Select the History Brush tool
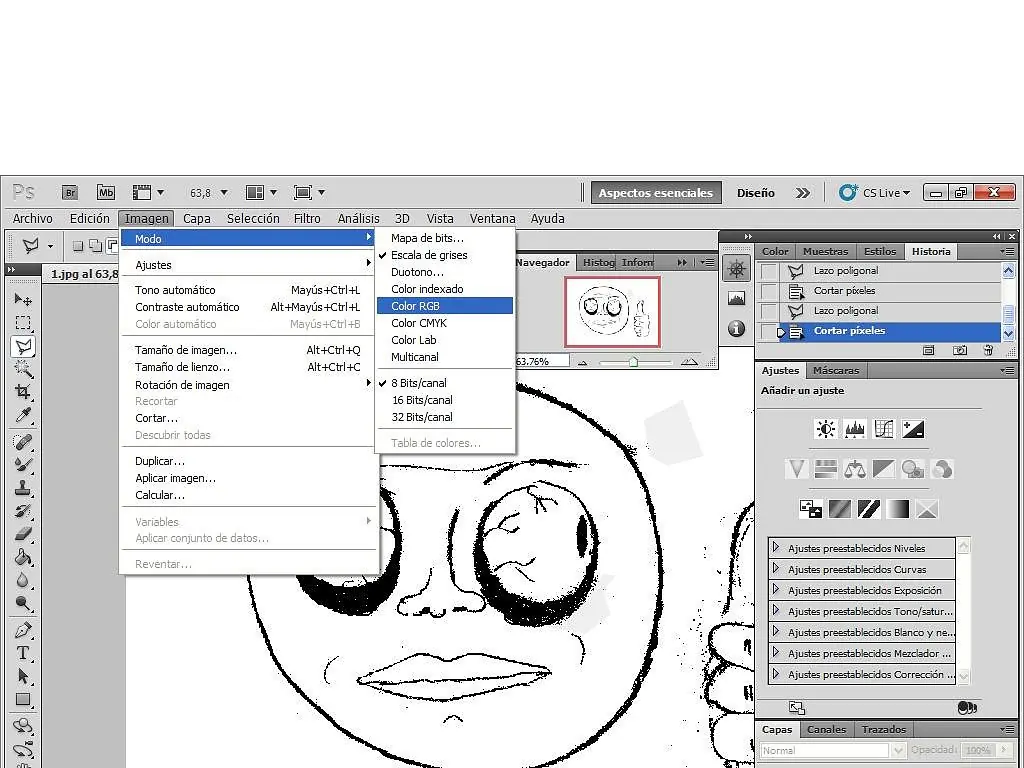 tap(23, 511)
